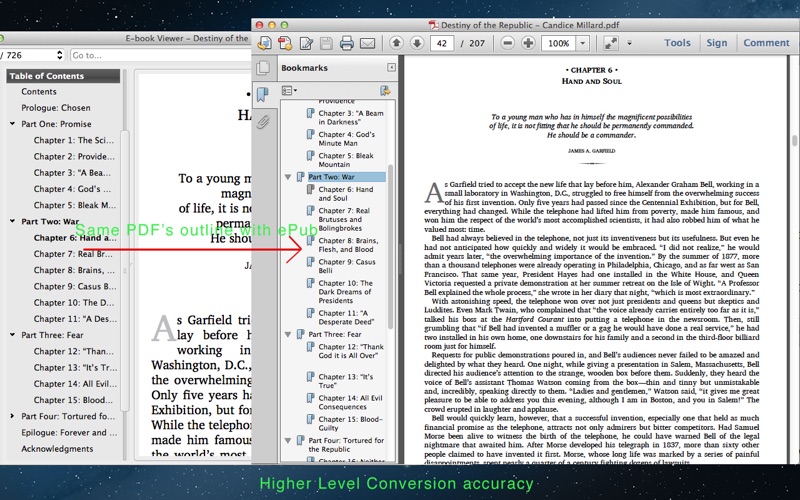800x500 pixels.
Task: Open the zoom percentage dropdown arrow
Action: (x=583, y=43)
